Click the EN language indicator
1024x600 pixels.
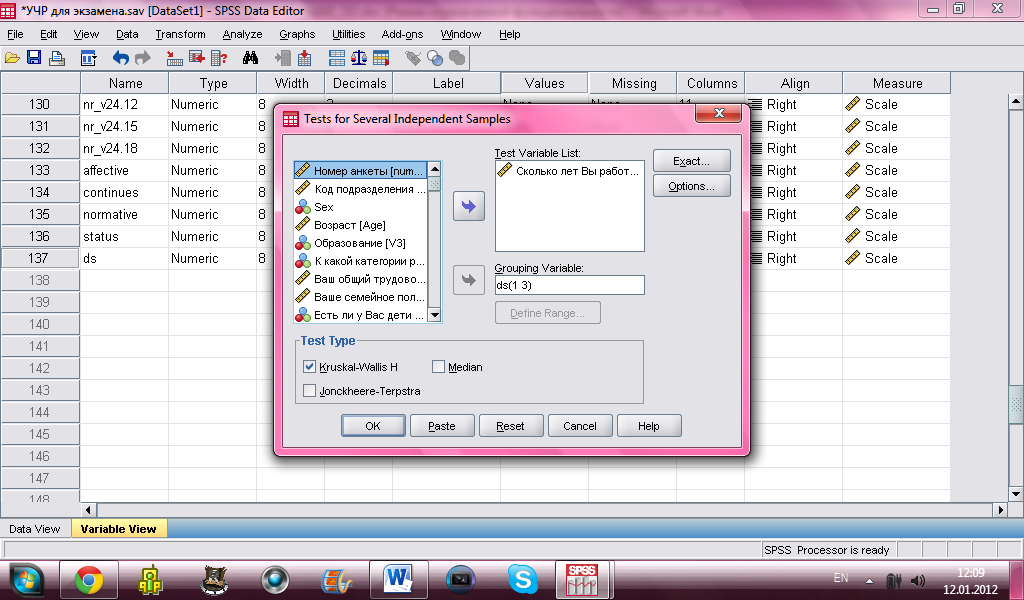(x=841, y=578)
